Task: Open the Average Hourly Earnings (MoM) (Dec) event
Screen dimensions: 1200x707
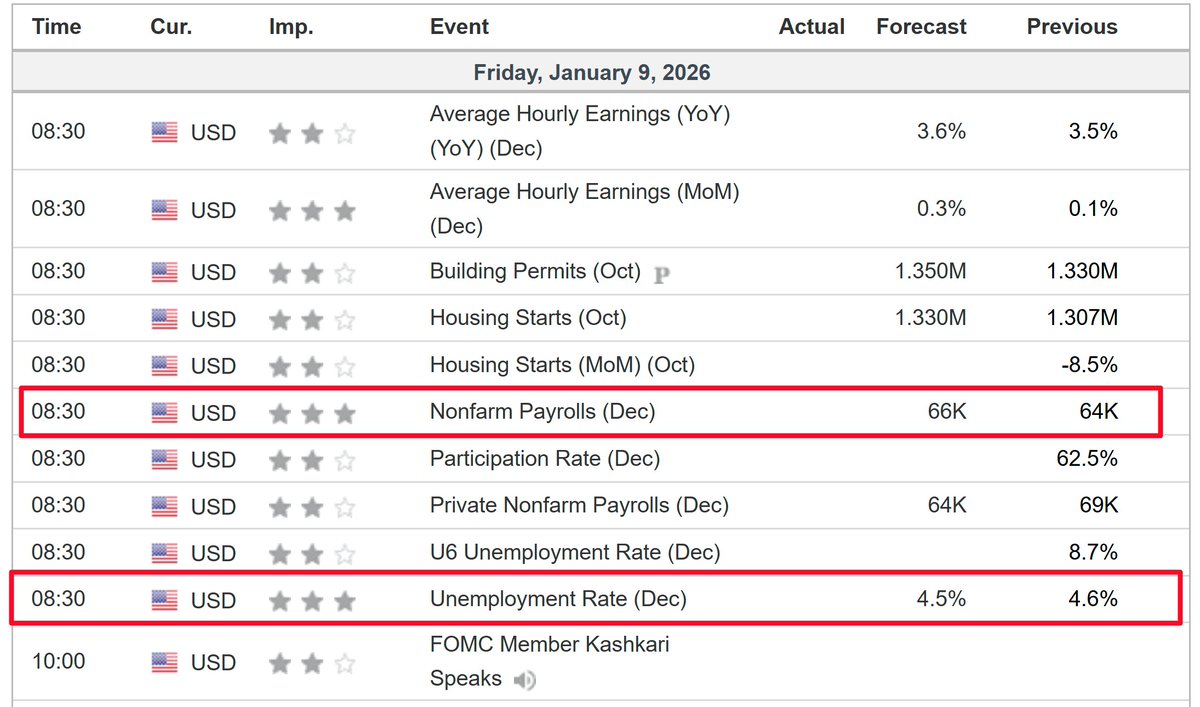Action: [x=585, y=209]
